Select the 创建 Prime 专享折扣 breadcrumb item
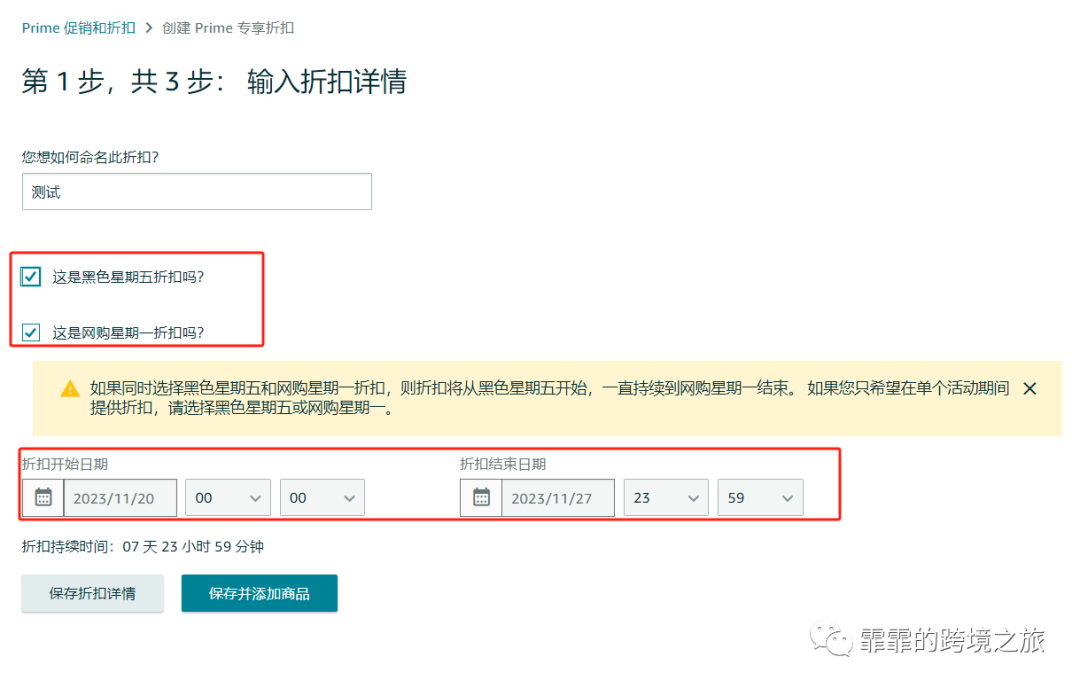 pyautogui.click(x=228, y=28)
